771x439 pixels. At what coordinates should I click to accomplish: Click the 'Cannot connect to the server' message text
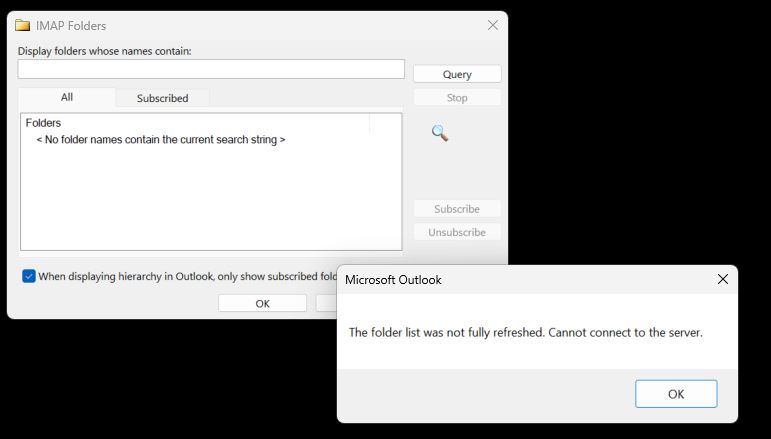[625, 332]
